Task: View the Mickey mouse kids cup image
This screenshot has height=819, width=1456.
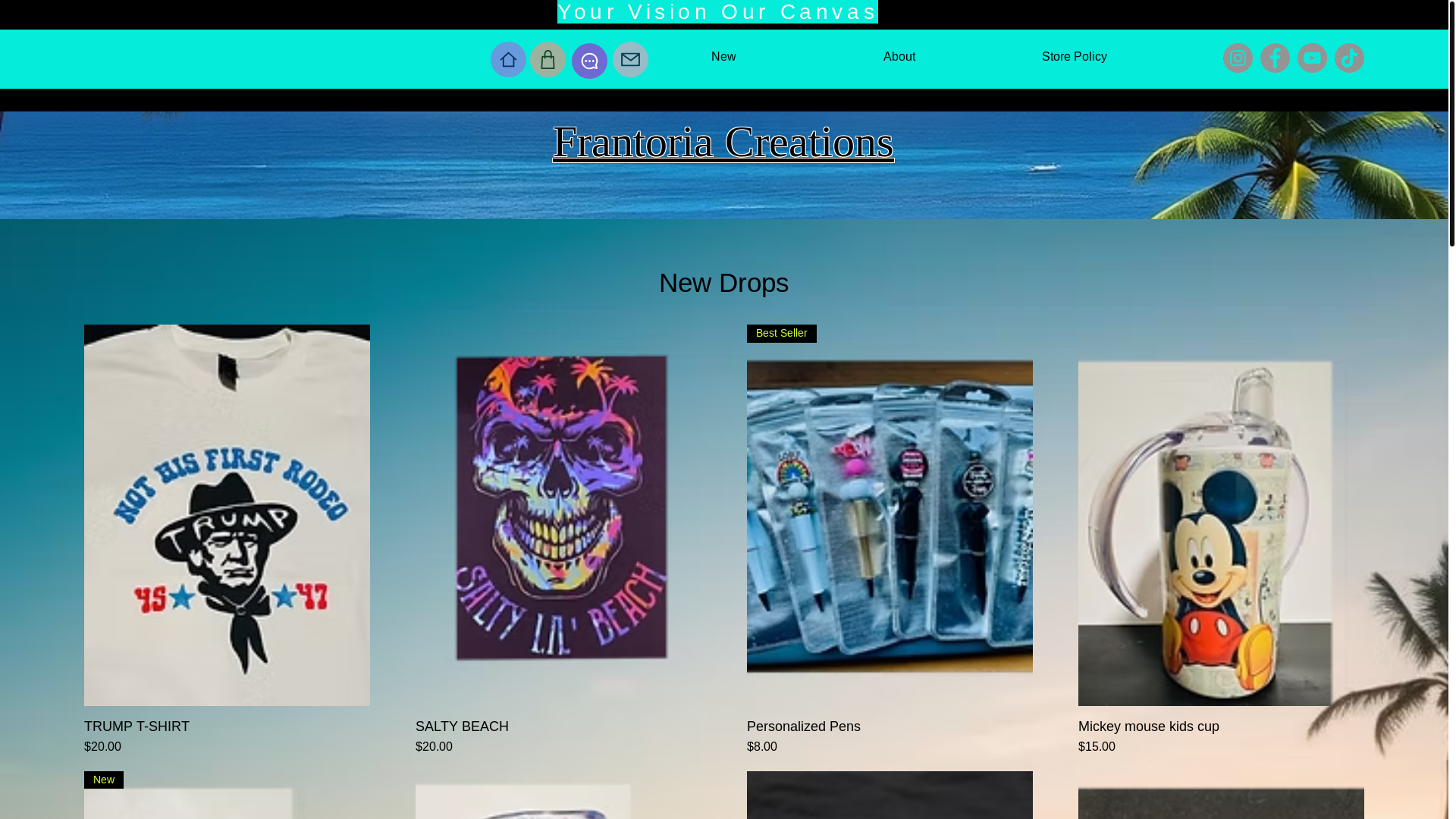Action: tap(1221, 515)
